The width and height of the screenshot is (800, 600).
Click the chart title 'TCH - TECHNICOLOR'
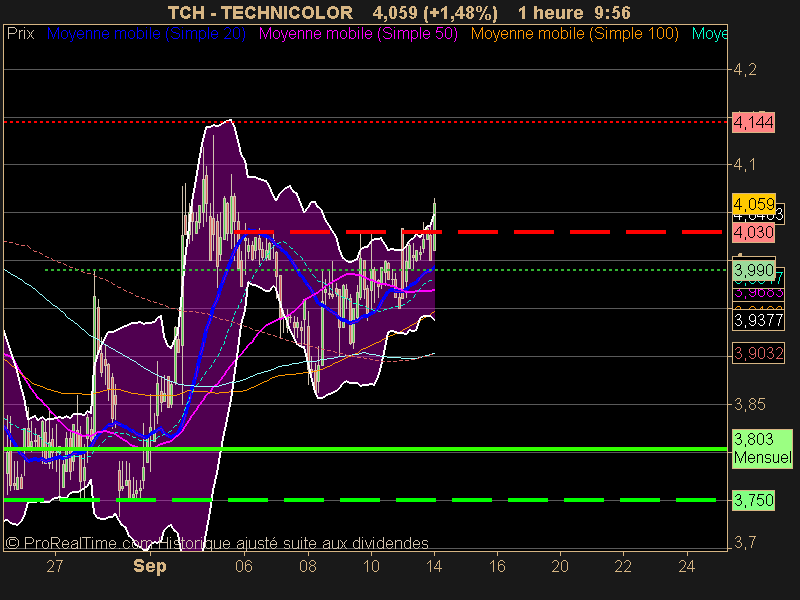(260, 12)
